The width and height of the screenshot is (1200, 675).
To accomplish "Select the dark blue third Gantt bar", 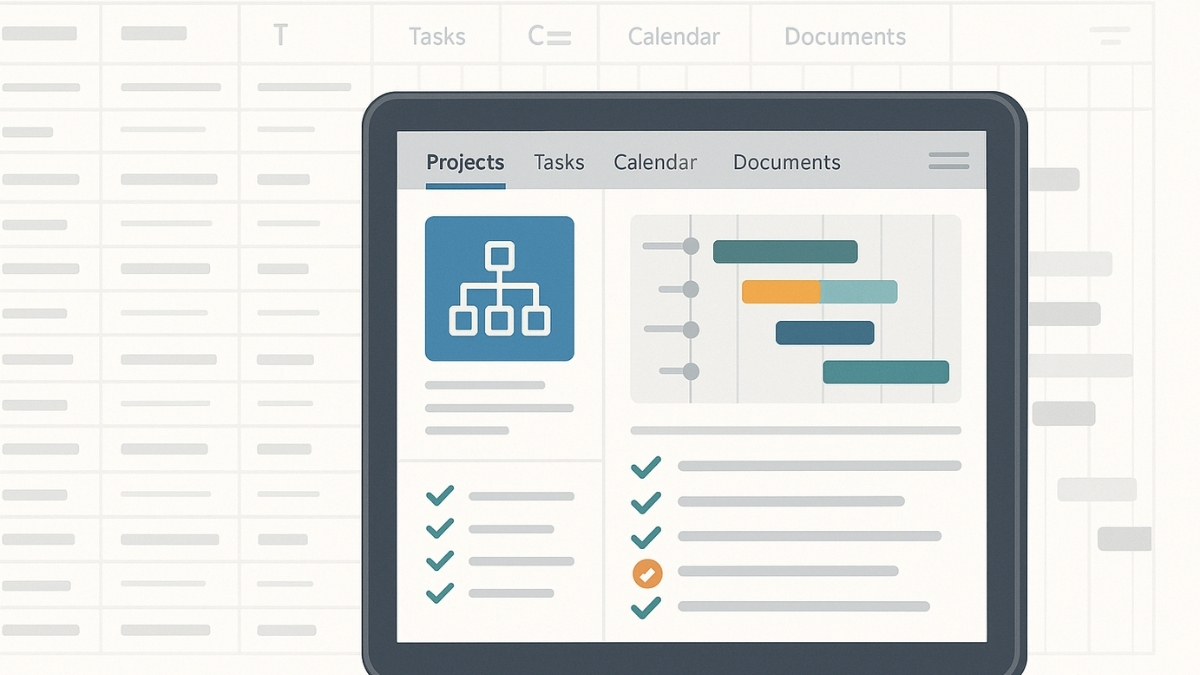I will tap(824, 332).
